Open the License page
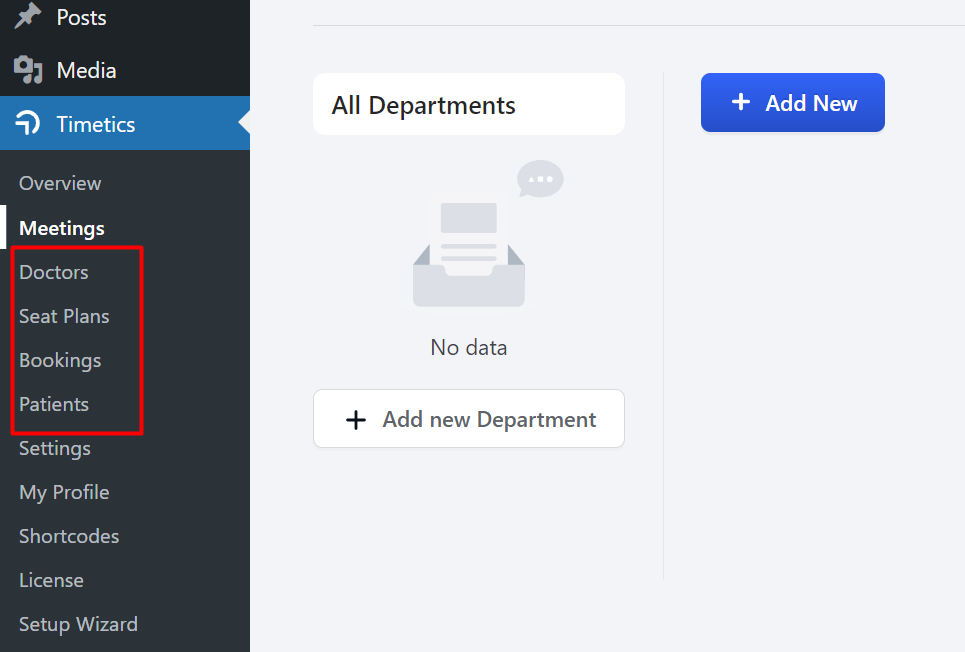 click(x=52, y=581)
